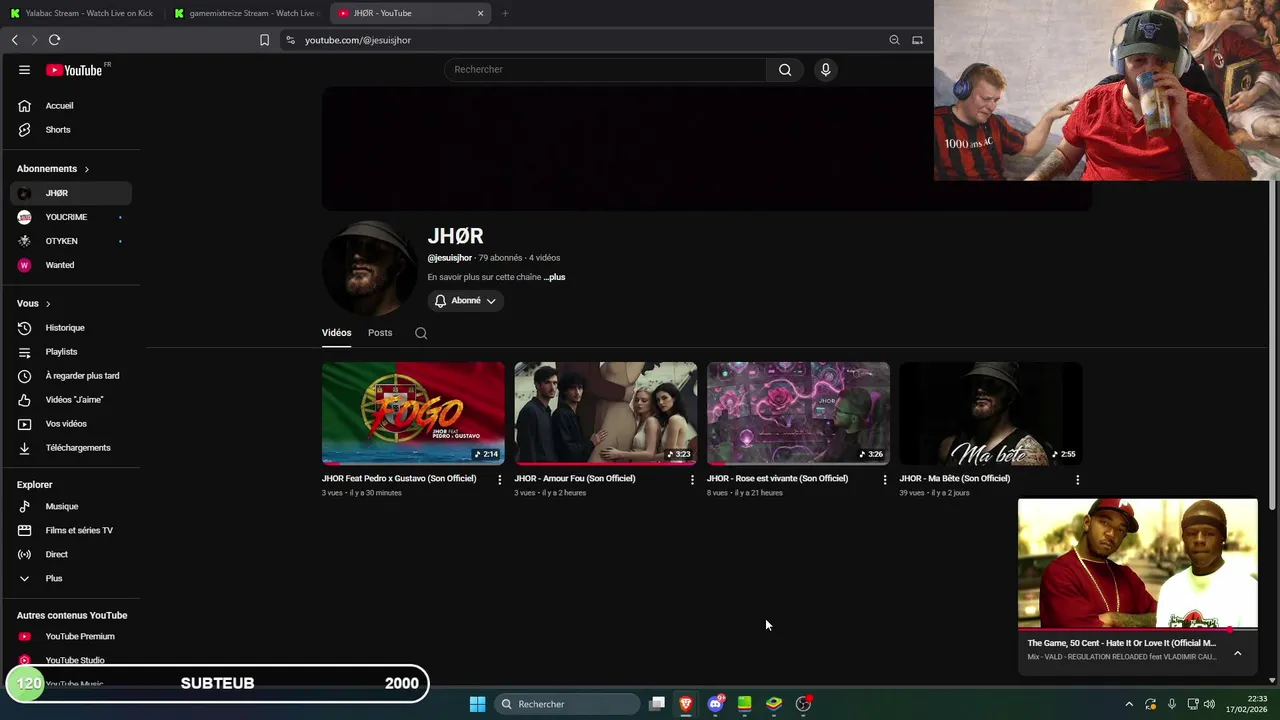Search within channel using magnifier icon
The height and width of the screenshot is (720, 1280).
tap(421, 333)
